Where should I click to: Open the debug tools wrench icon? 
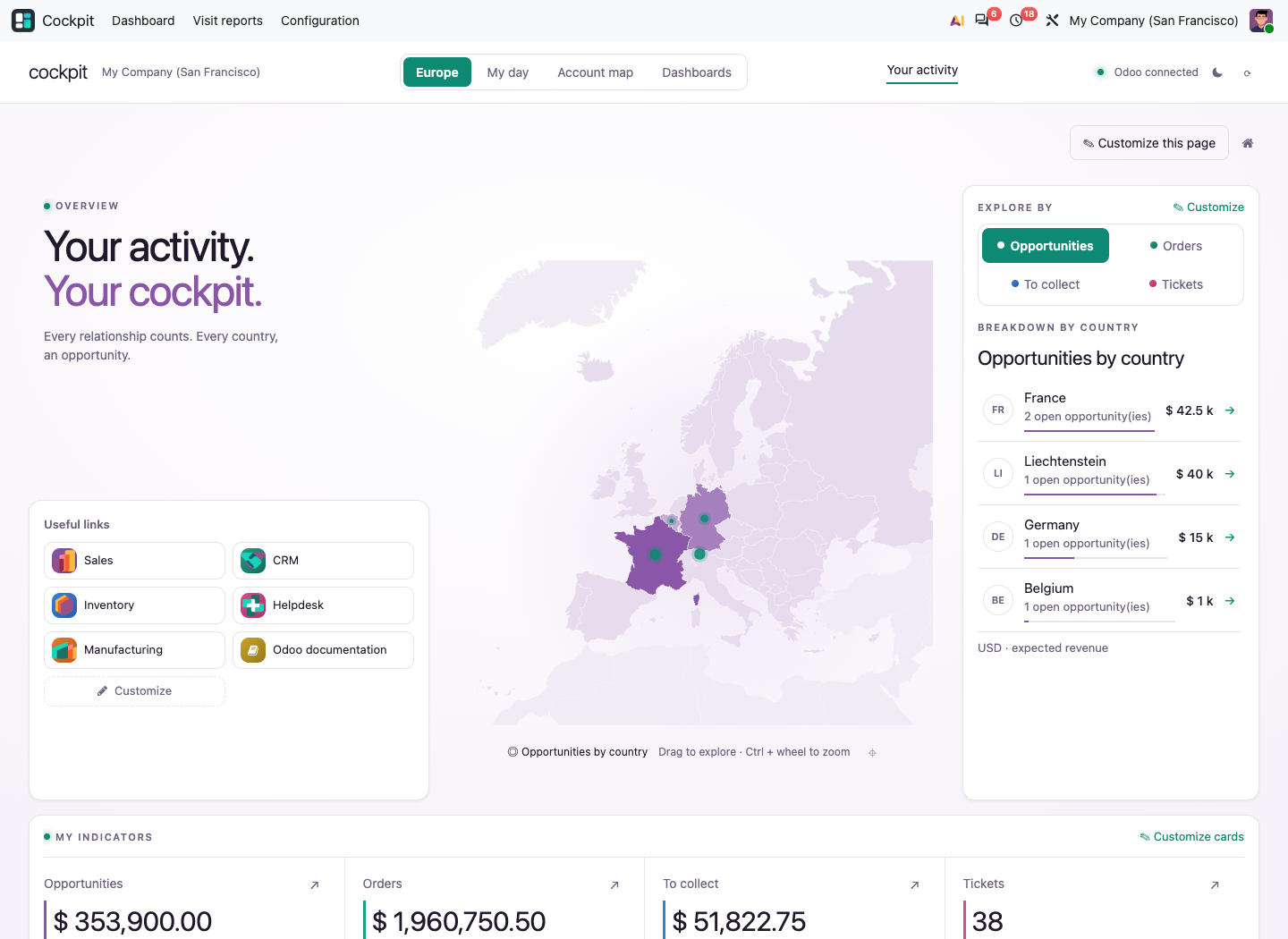1052,21
